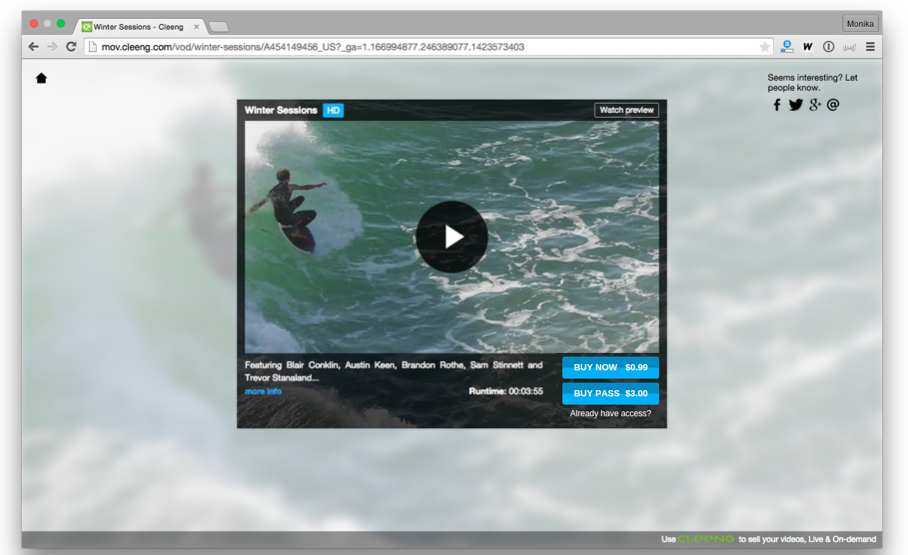Click the 'Featuring Blair Conklin' description text
This screenshot has width=908, height=555.
pos(393,371)
